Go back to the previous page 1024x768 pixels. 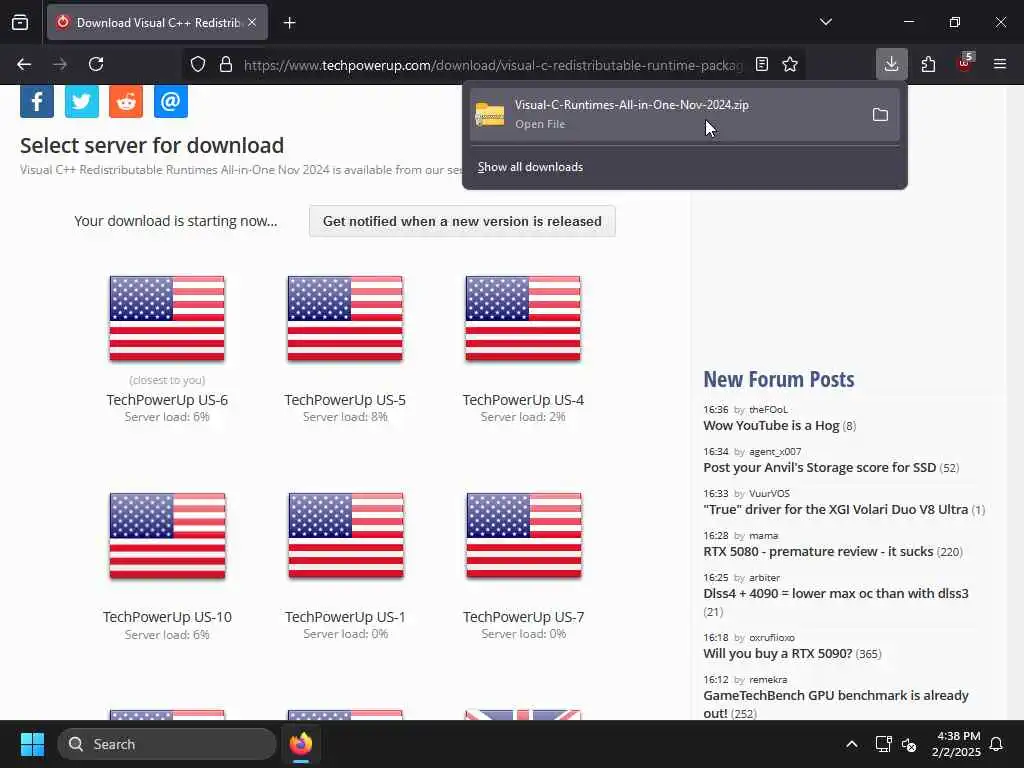[x=24, y=64]
